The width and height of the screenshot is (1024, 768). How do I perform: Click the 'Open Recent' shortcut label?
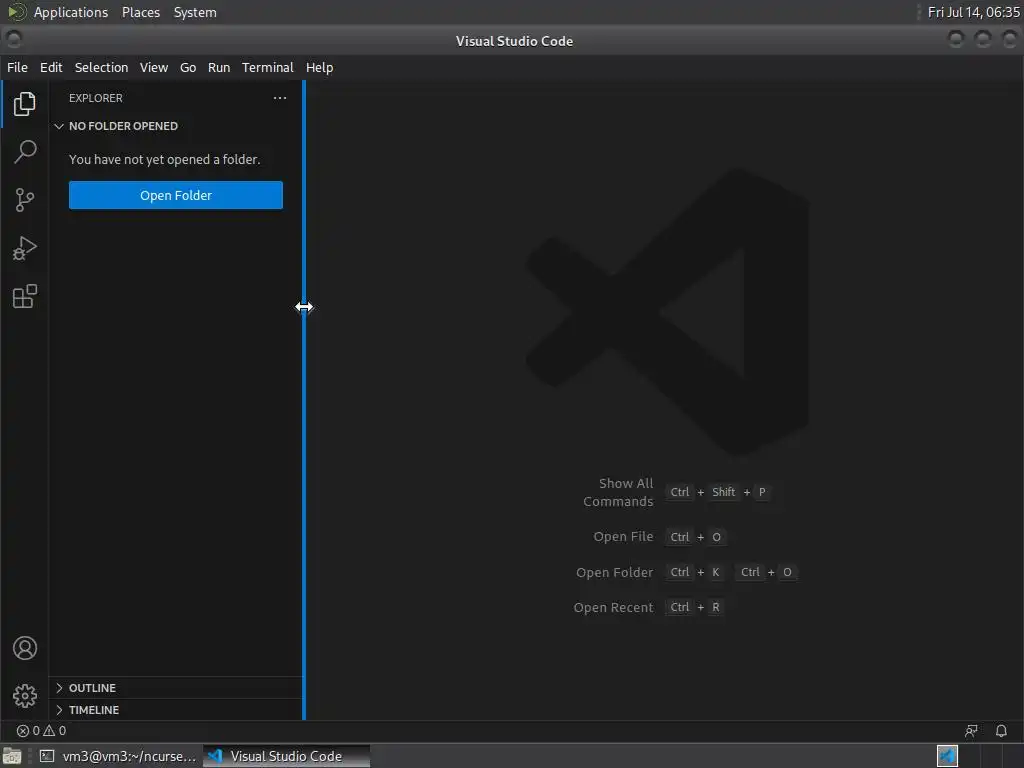click(x=613, y=607)
